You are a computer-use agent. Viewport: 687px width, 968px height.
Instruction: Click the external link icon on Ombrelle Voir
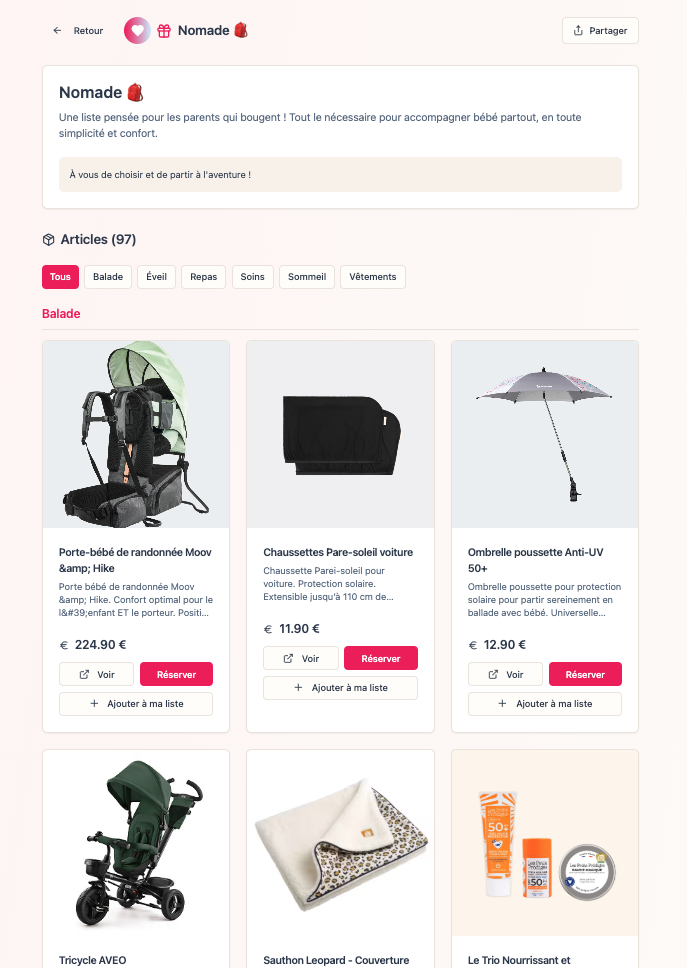[x=493, y=675]
